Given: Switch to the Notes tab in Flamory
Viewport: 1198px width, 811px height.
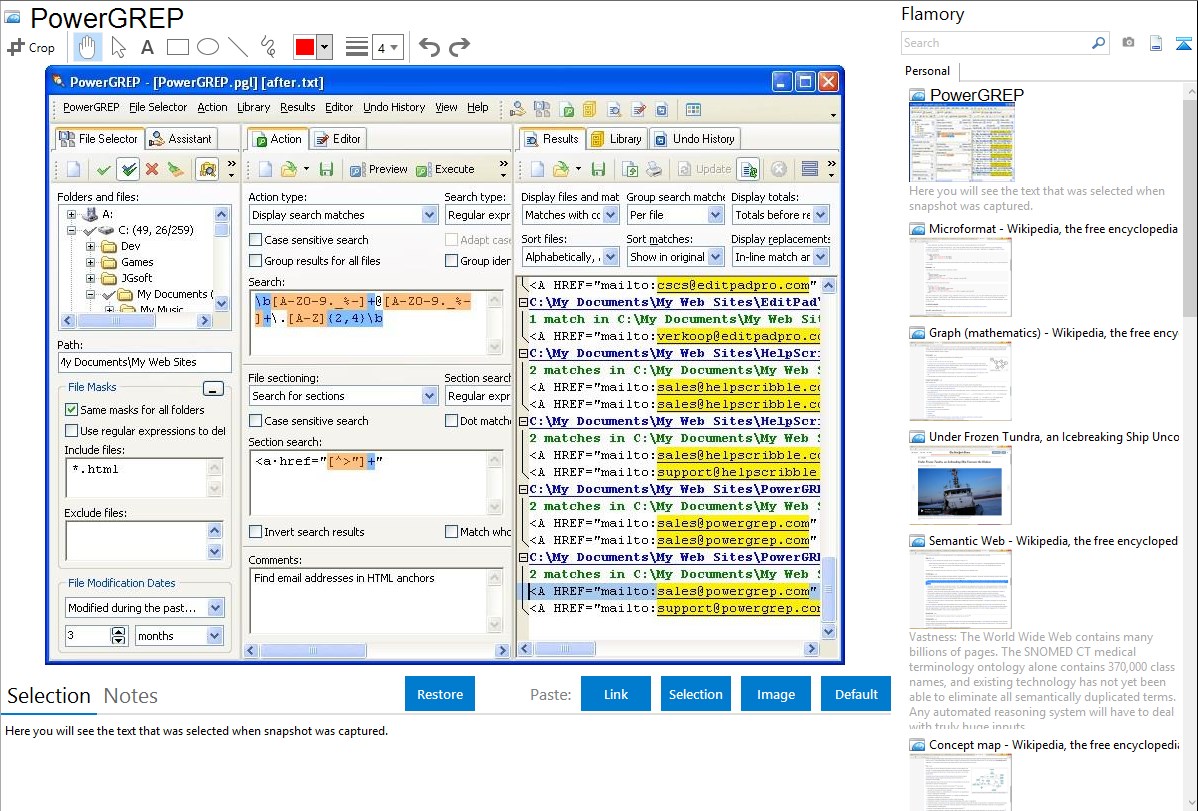Looking at the screenshot, I should point(131,696).
